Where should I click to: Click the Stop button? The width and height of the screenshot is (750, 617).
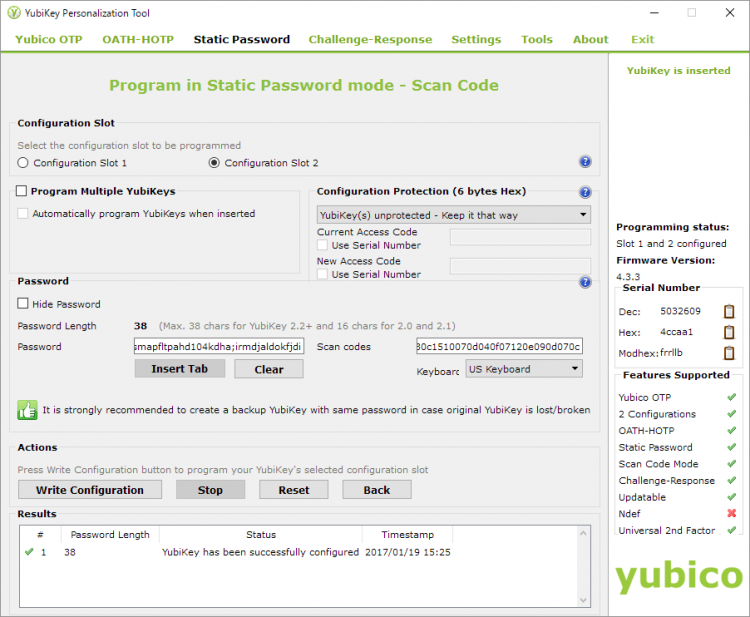[210, 490]
